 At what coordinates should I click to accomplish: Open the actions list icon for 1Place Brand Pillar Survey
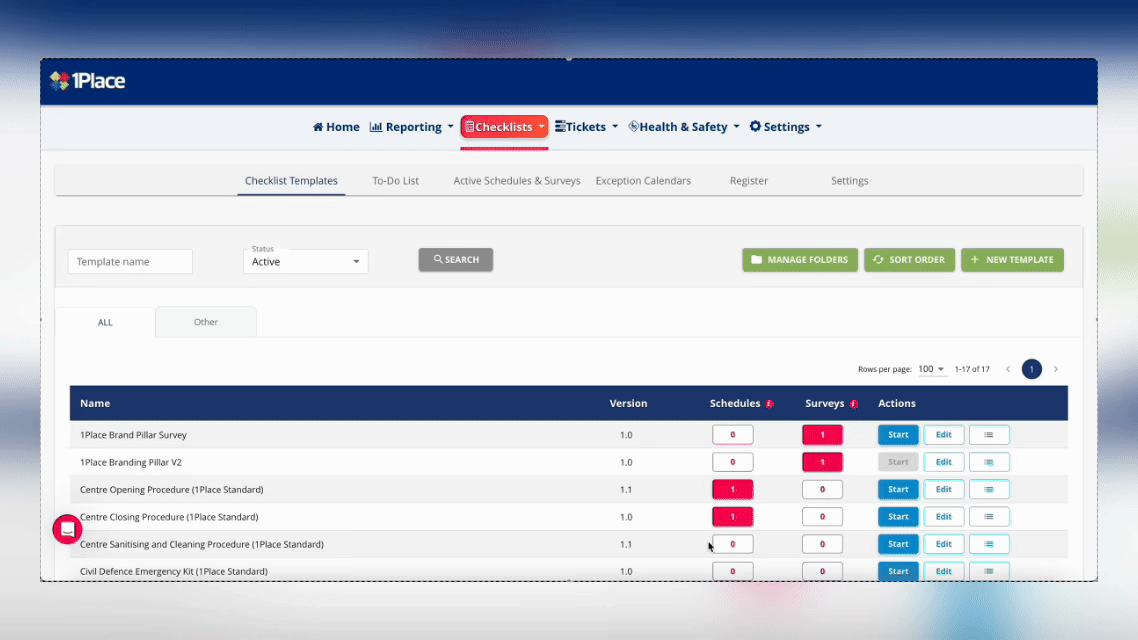tap(989, 434)
